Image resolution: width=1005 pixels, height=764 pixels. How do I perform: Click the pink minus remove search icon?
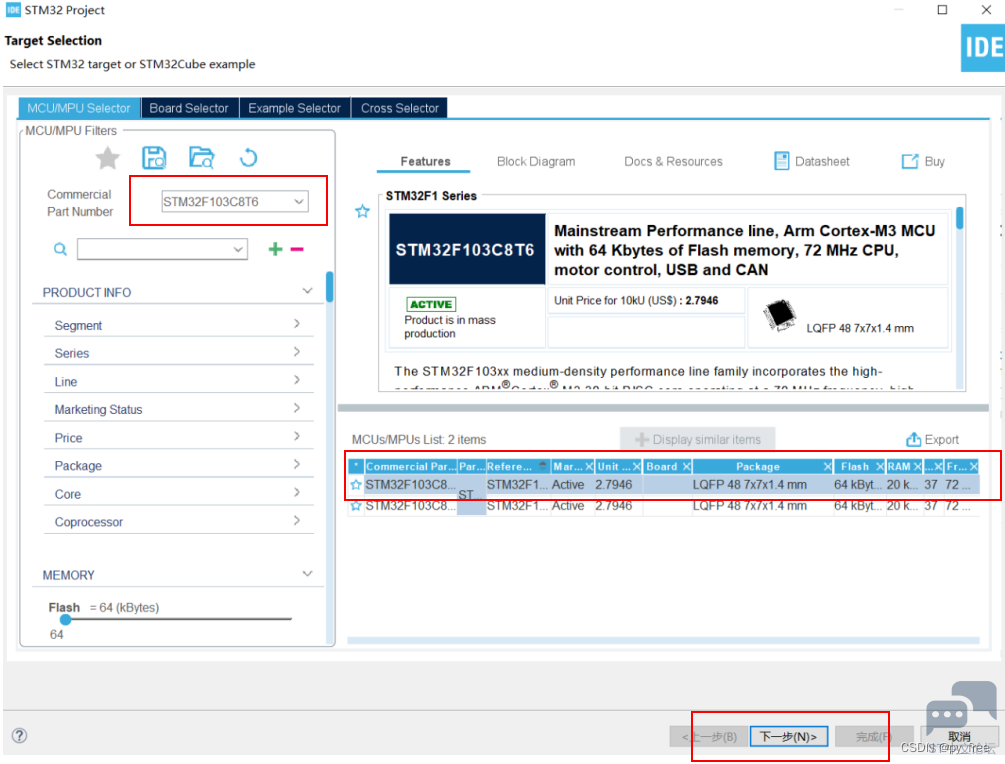tap(297, 249)
